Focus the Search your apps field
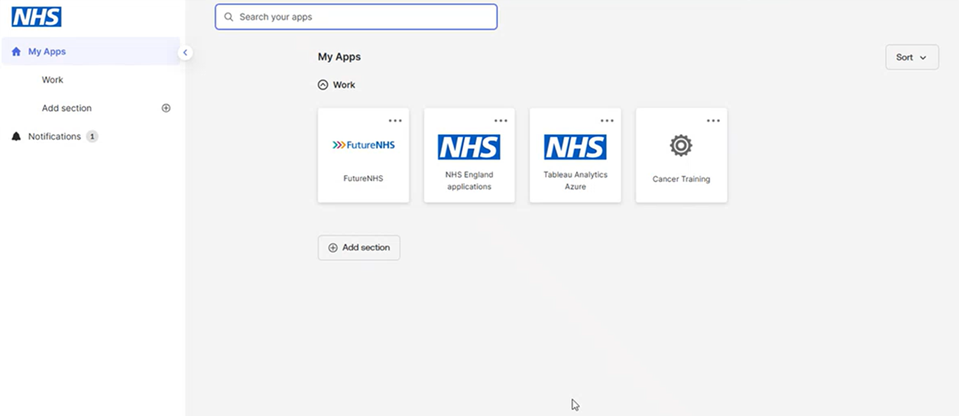 pos(356,17)
